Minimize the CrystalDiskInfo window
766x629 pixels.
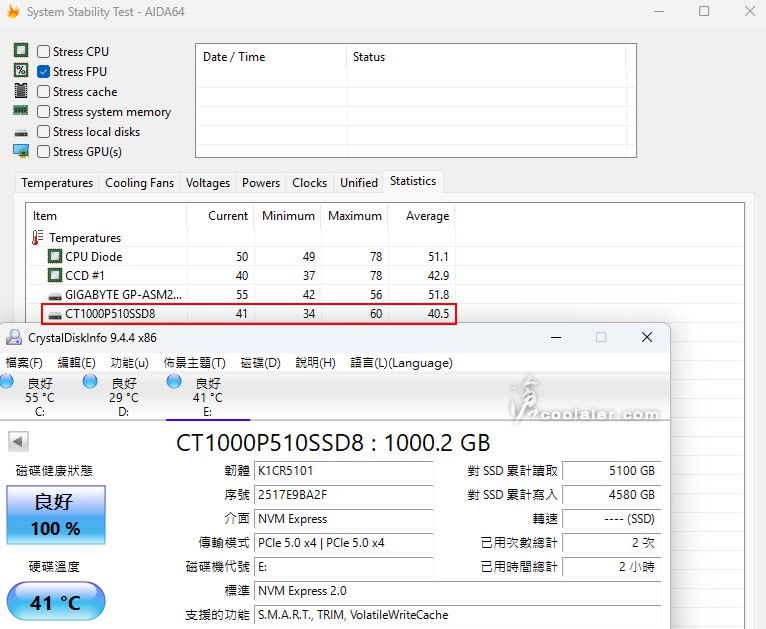(x=556, y=337)
